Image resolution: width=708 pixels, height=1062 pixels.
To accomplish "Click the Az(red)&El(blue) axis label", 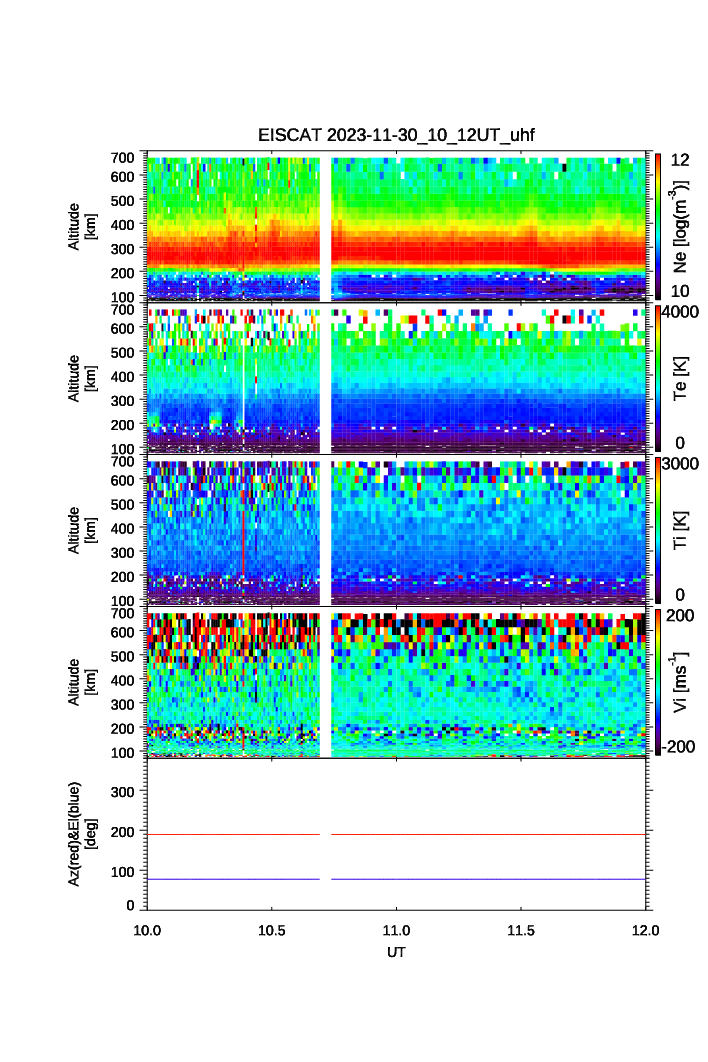I will coord(82,833).
